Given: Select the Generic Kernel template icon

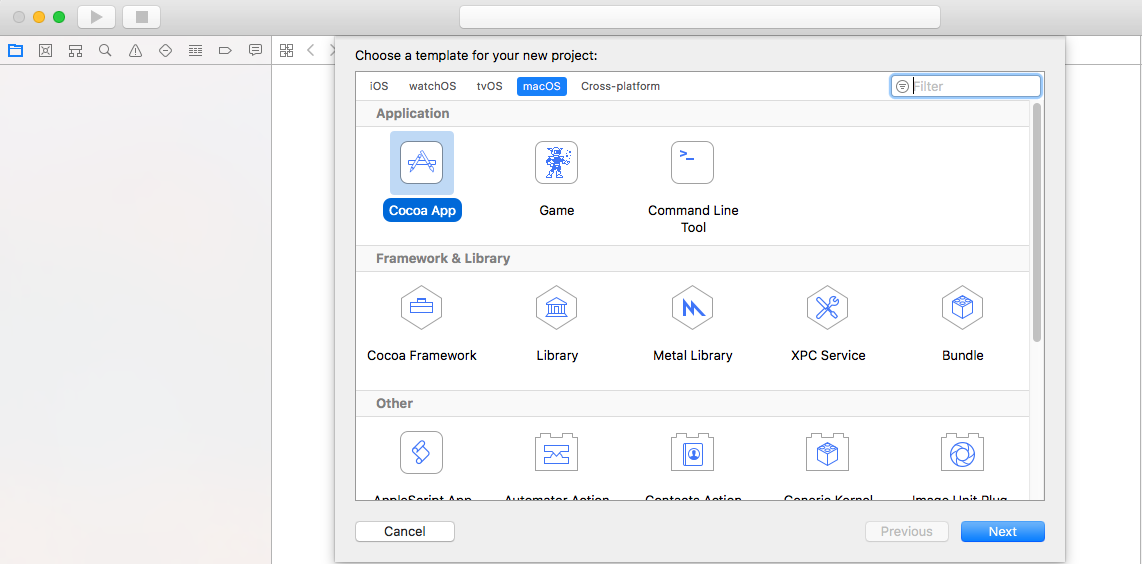Looking at the screenshot, I should point(827,453).
